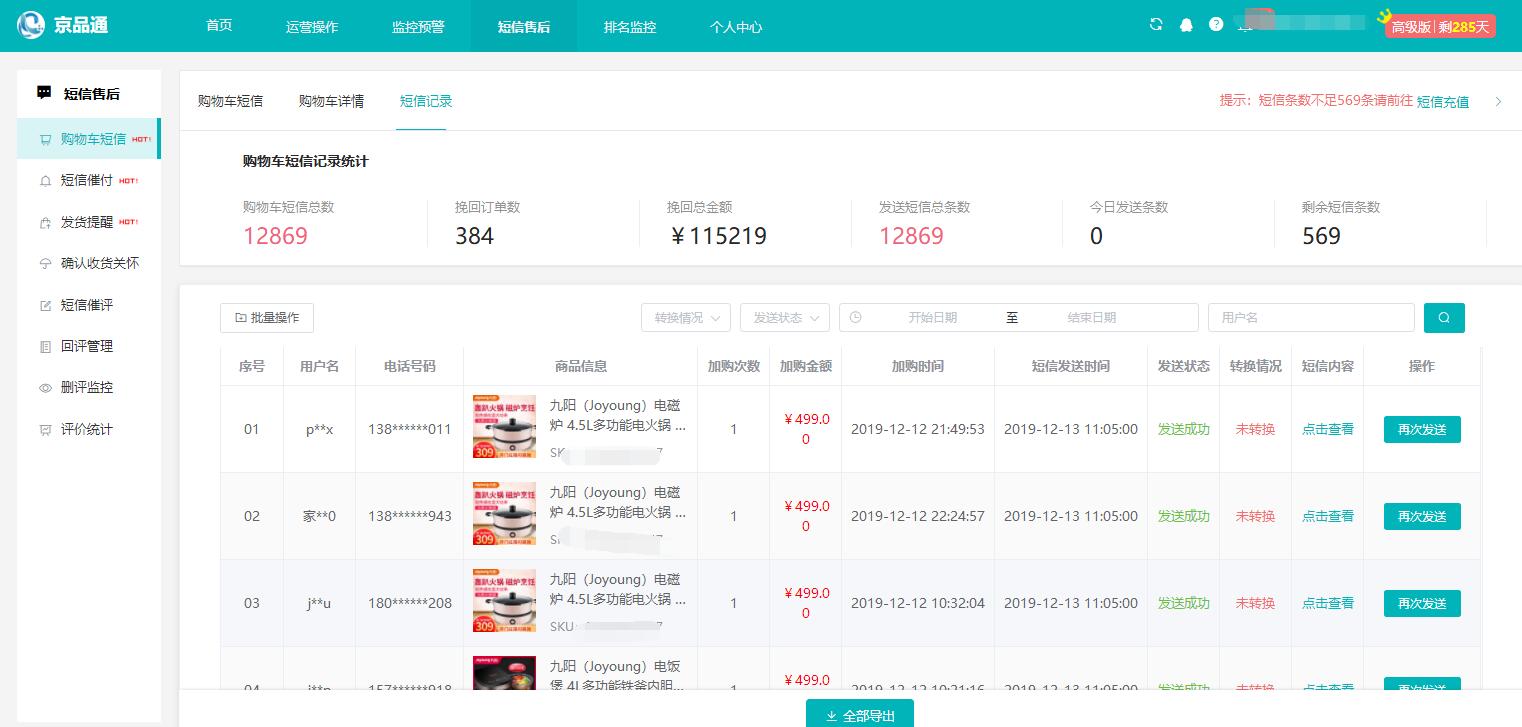Click the 短信充值 link
The height and width of the screenshot is (727, 1522).
click(1443, 101)
